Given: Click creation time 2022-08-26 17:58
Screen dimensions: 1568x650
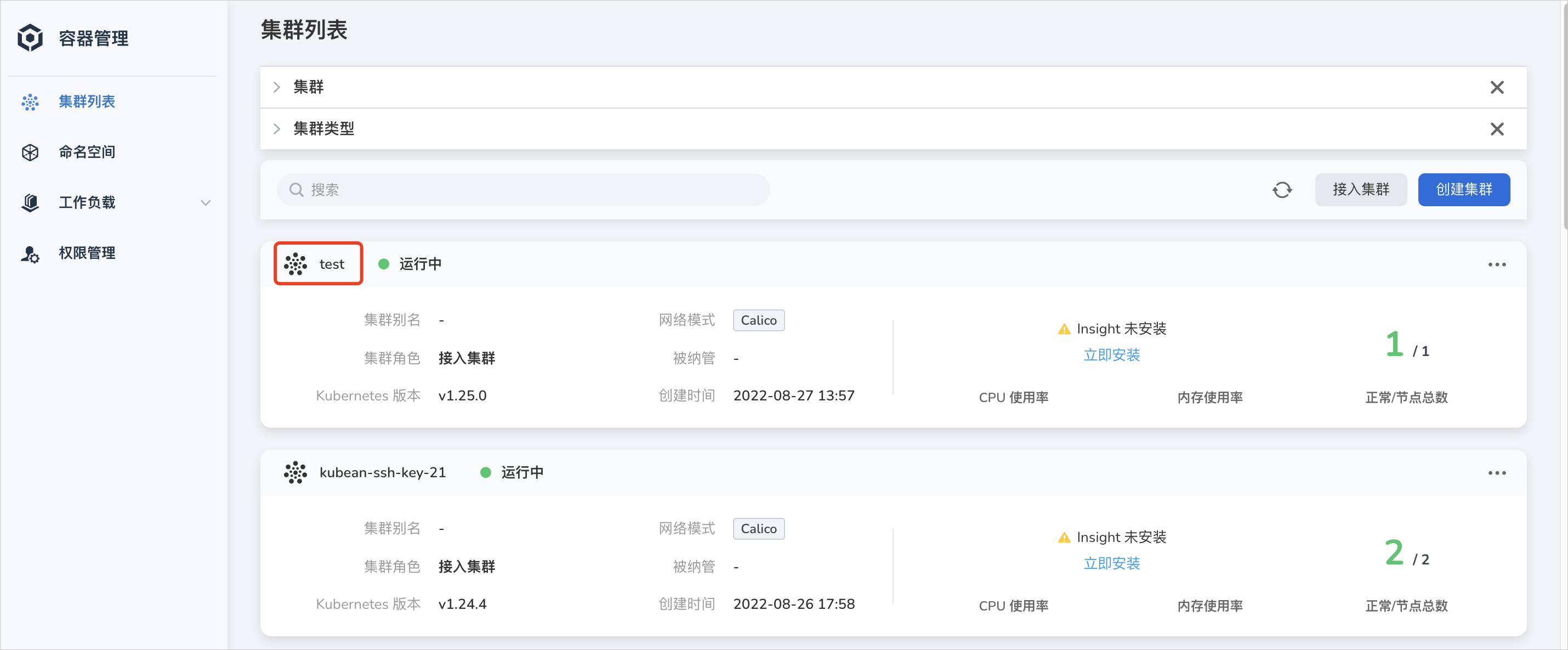Looking at the screenshot, I should click(x=794, y=604).
